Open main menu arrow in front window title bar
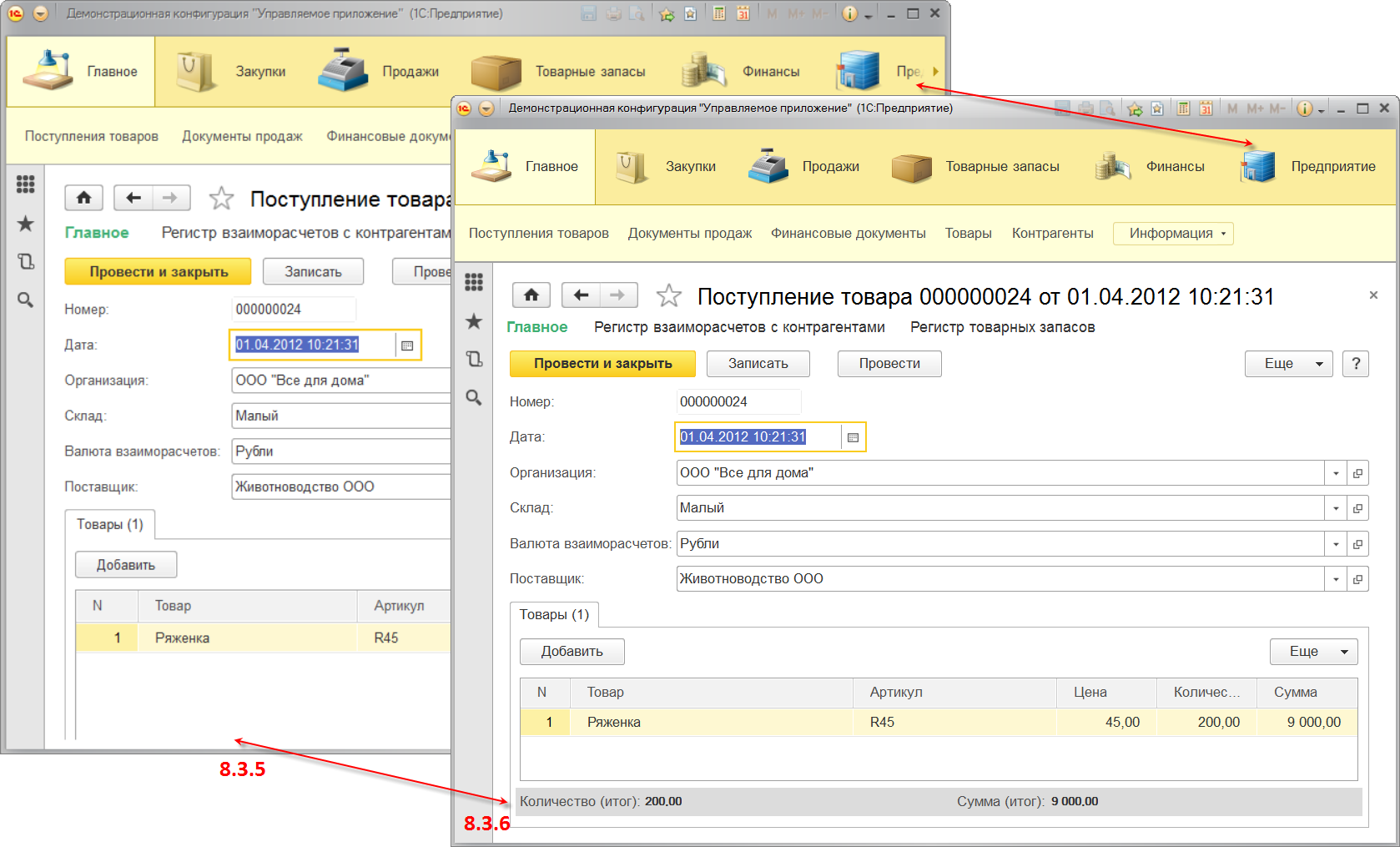 [x=487, y=108]
